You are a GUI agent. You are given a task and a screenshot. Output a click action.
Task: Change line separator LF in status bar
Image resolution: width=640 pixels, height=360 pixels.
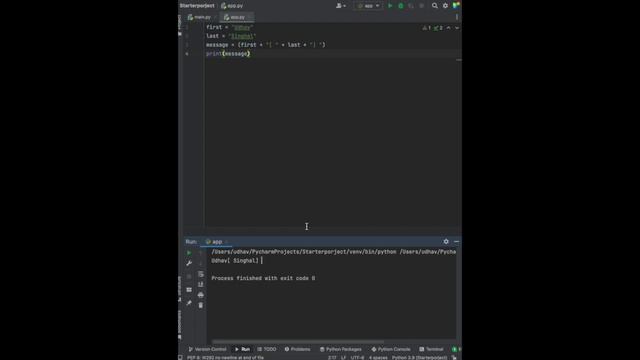click(343, 358)
